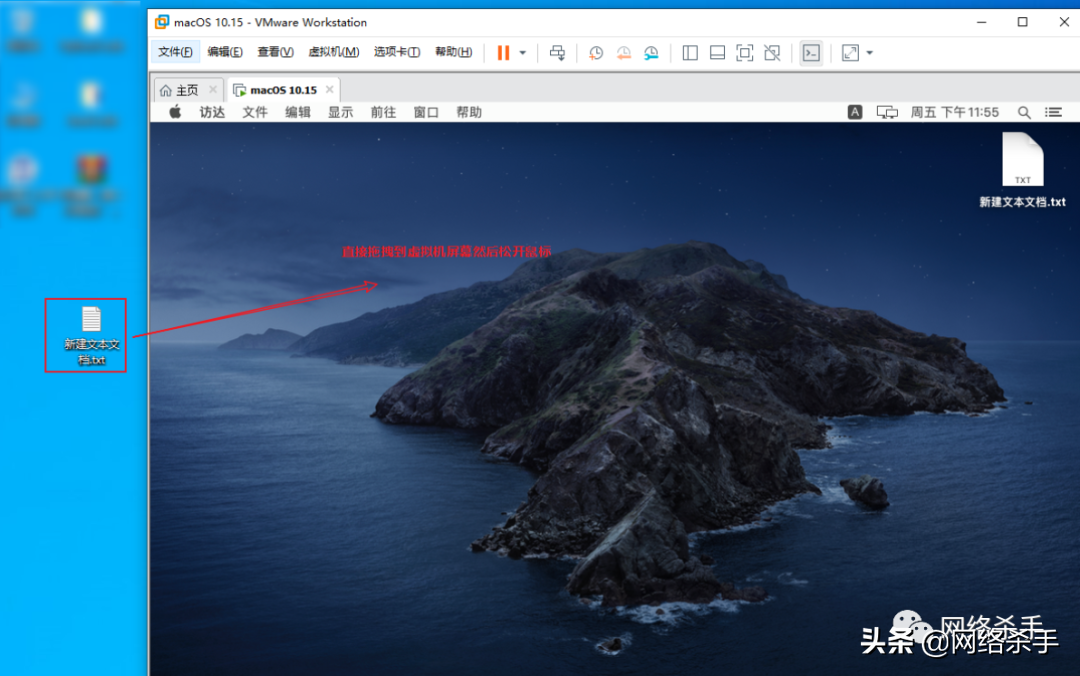
Task: Open the 文件(F) menu in VMware
Action: 175,52
